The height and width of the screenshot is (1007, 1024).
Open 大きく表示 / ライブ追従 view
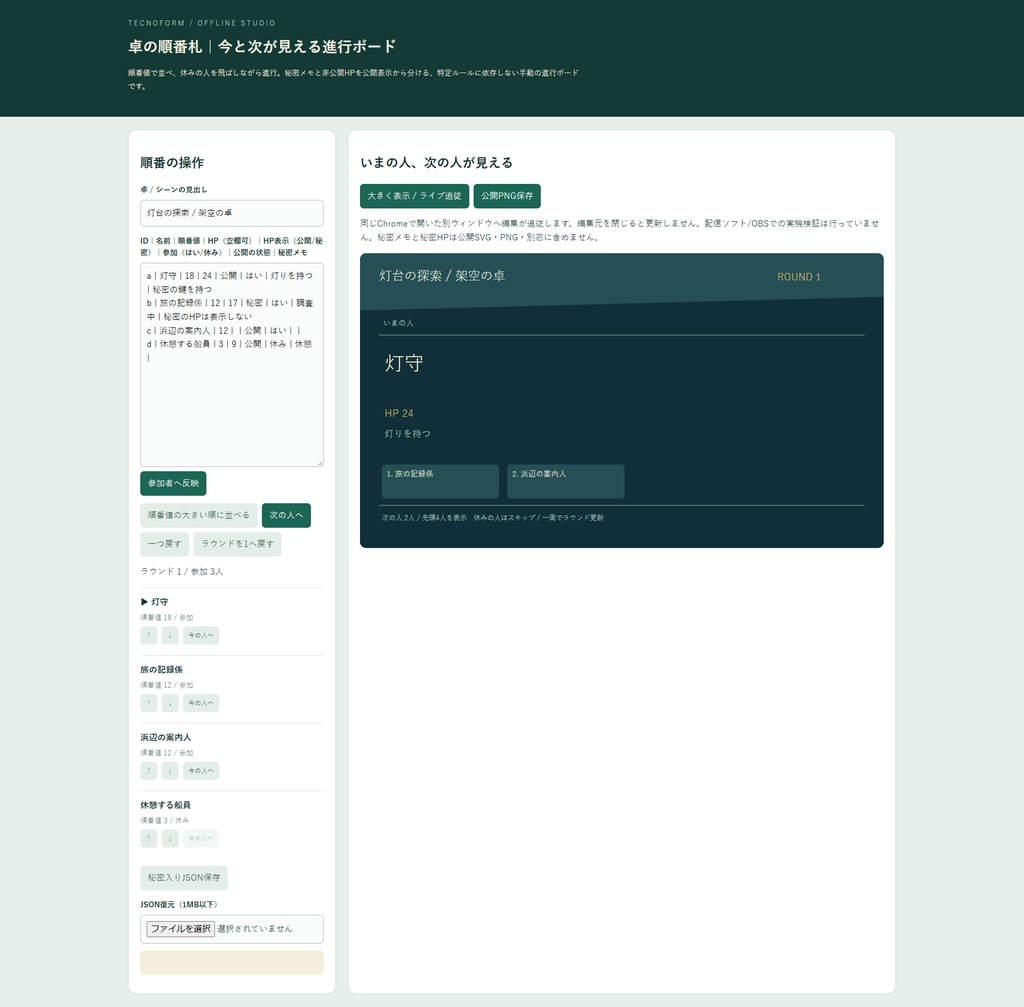415,196
